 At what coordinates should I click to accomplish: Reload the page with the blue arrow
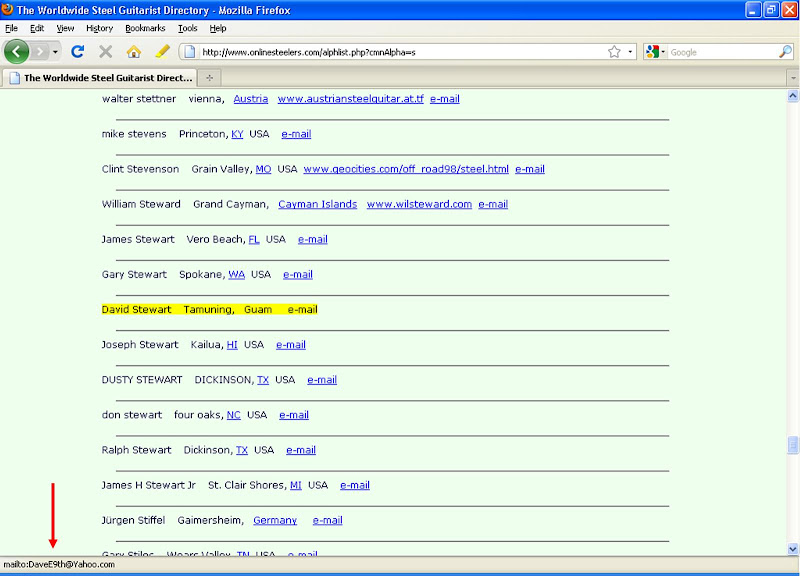point(78,52)
